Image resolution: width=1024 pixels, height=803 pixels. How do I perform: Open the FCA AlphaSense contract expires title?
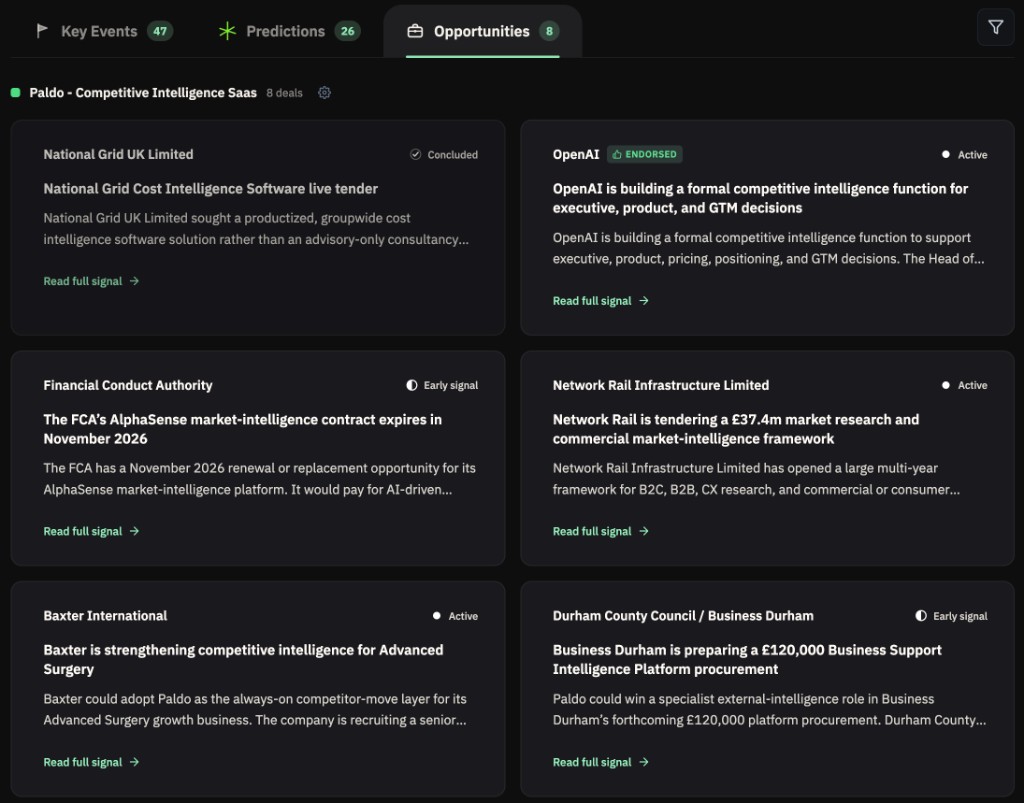[x=242, y=429]
